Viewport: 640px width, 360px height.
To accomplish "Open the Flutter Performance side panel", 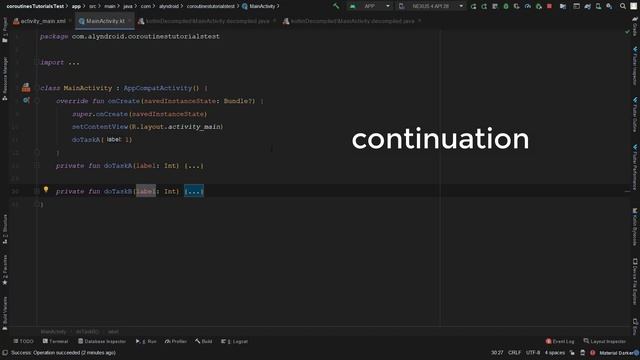I will point(635,167).
